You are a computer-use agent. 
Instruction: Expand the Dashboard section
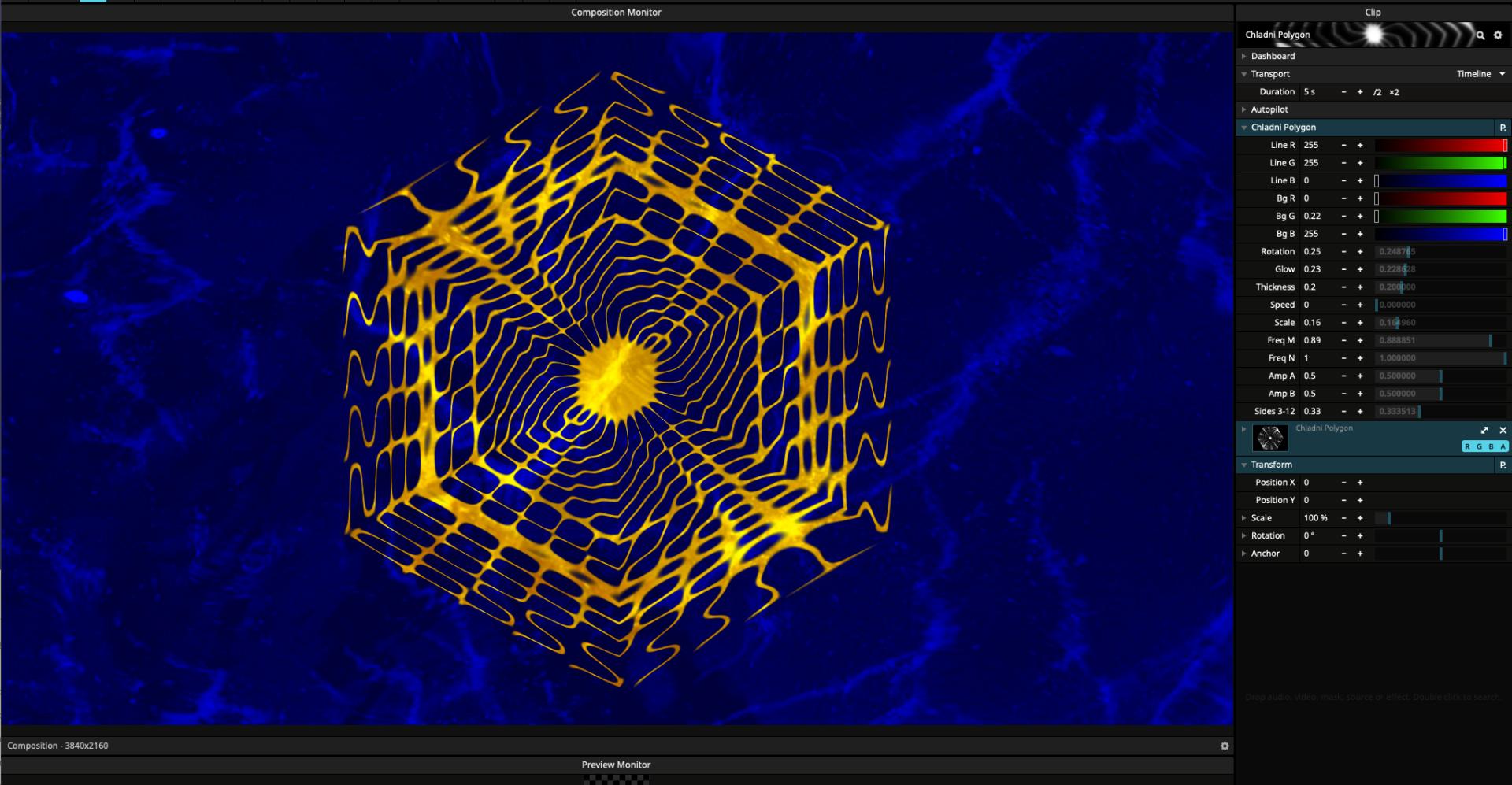tap(1273, 57)
